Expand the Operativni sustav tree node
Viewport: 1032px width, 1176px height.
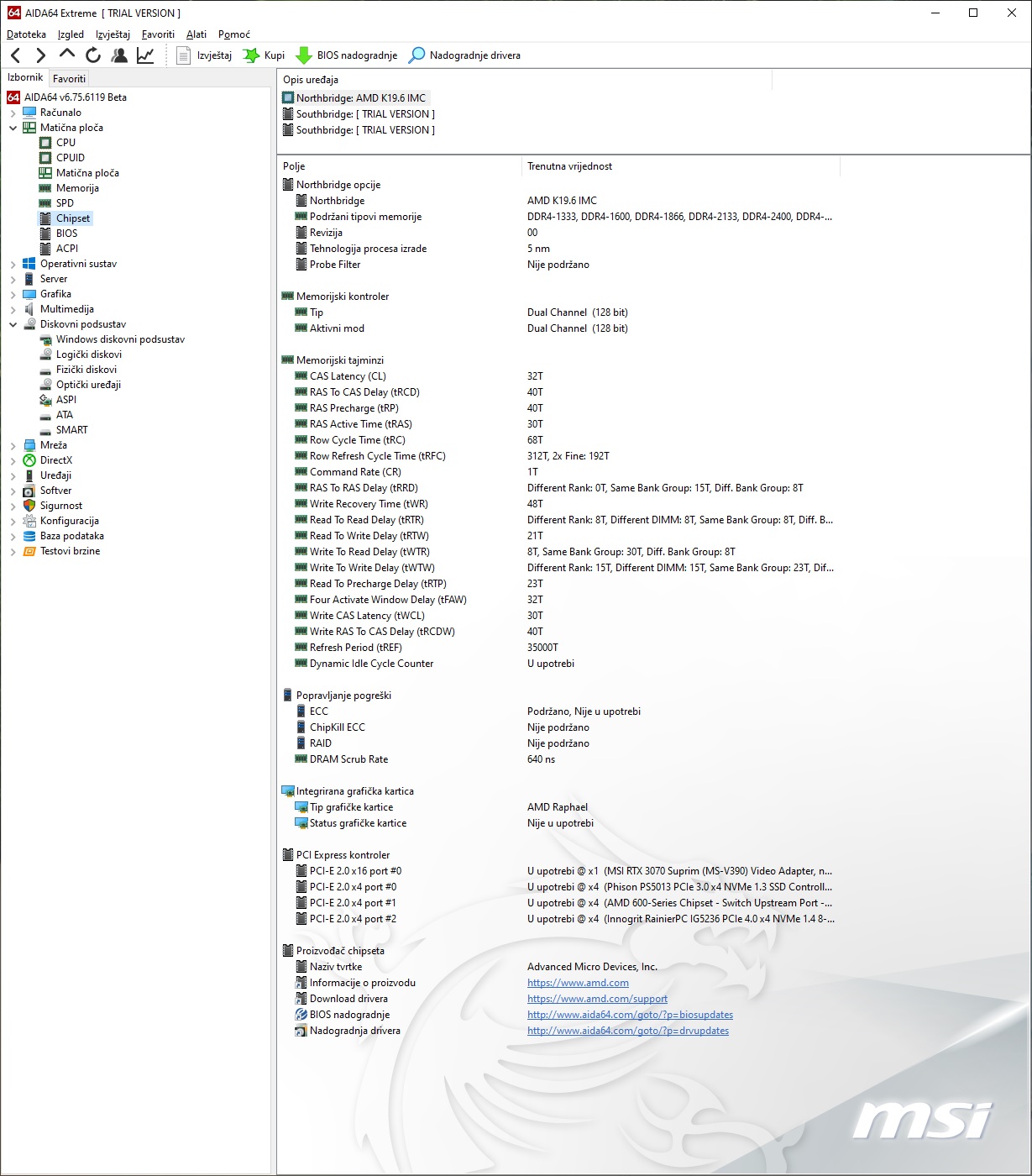click(13, 264)
